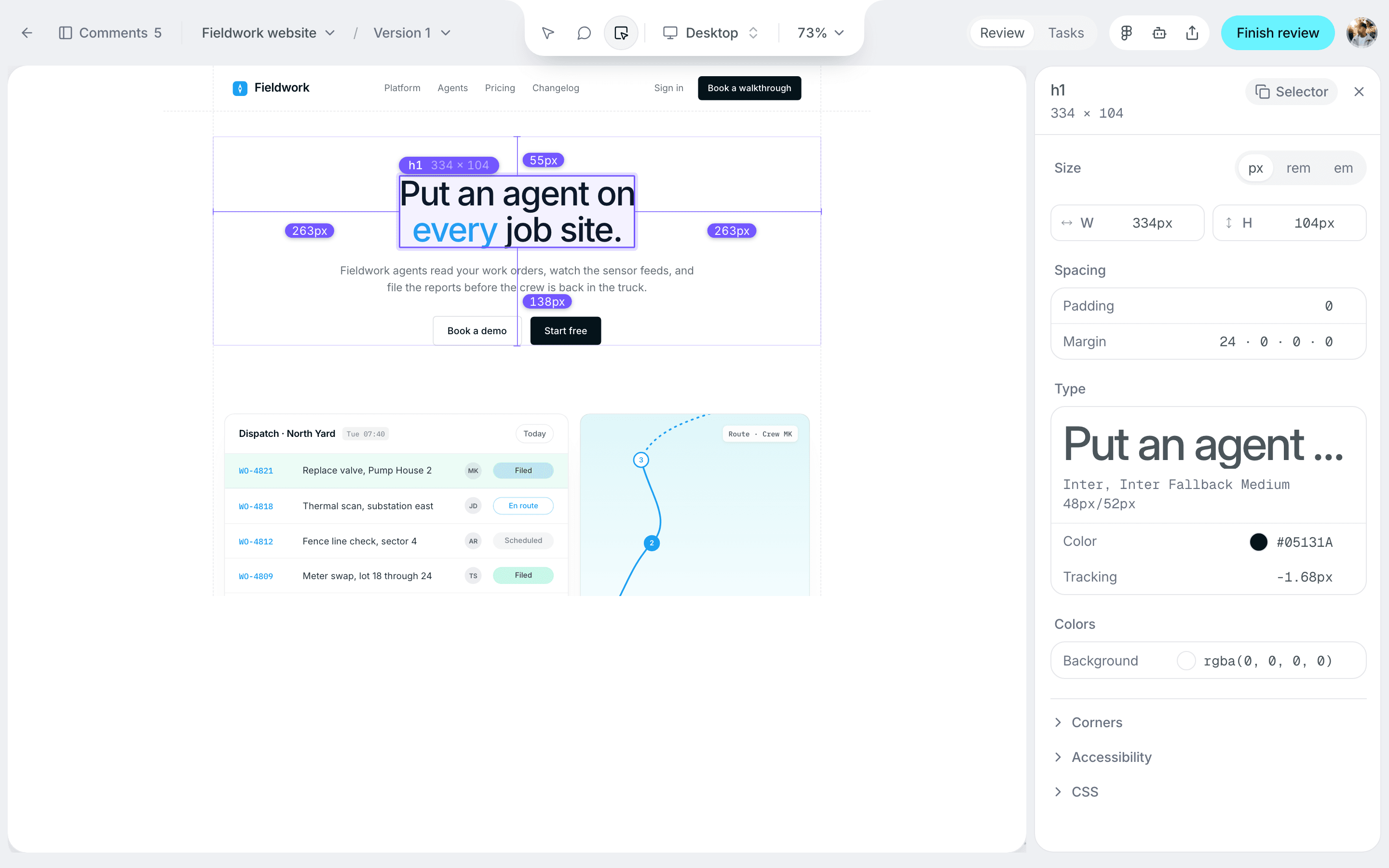1389x868 pixels.
Task: Open the Version 1 dropdown
Action: tap(411, 33)
